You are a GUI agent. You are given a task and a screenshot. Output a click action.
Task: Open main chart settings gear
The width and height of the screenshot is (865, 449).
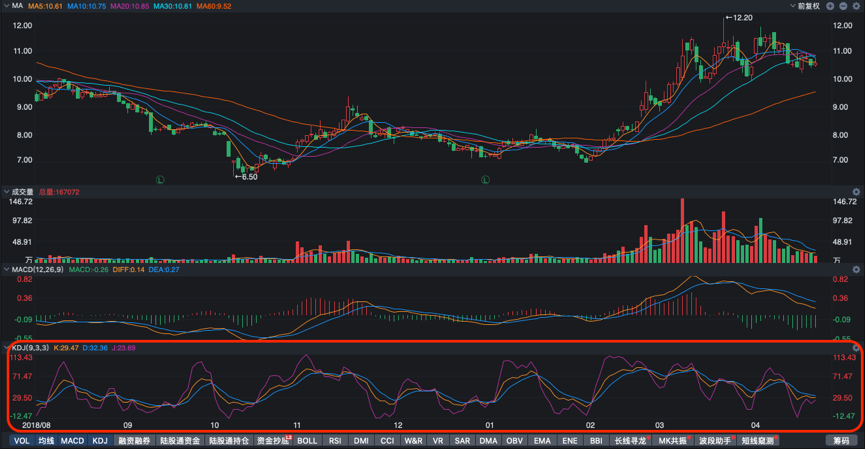tap(856, 6)
